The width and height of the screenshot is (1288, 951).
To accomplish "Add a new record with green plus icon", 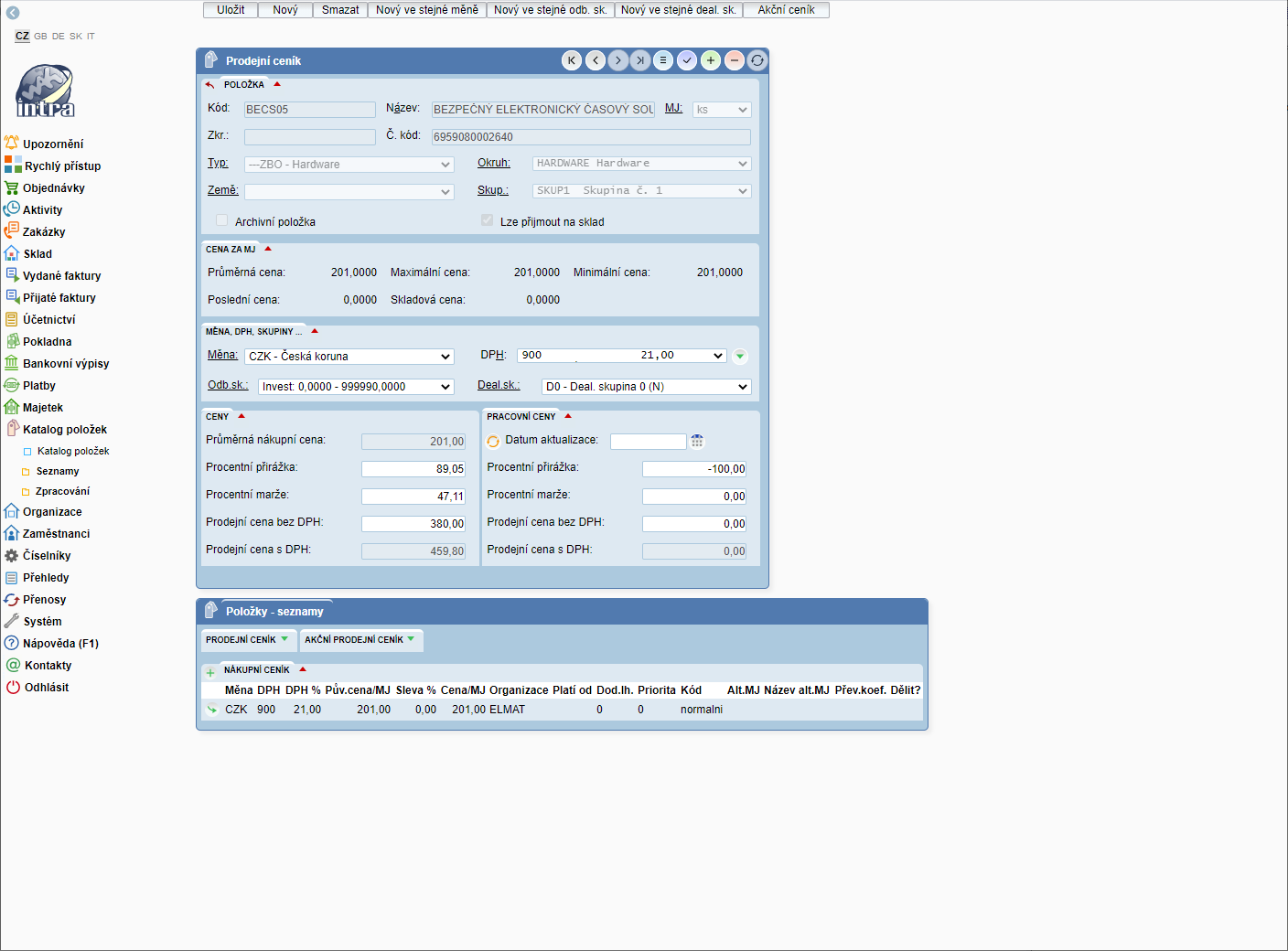I will pyautogui.click(x=711, y=60).
